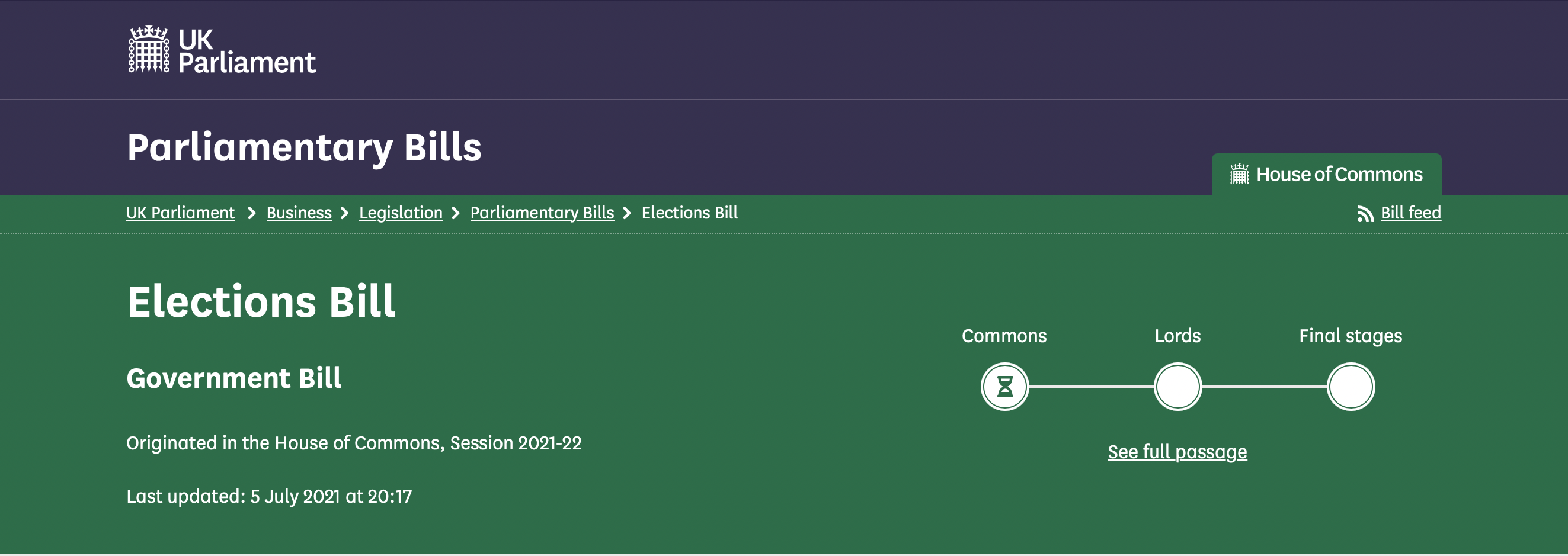The width and height of the screenshot is (1568, 556).
Task: Open the House of Commons tab
Action: (x=1326, y=175)
